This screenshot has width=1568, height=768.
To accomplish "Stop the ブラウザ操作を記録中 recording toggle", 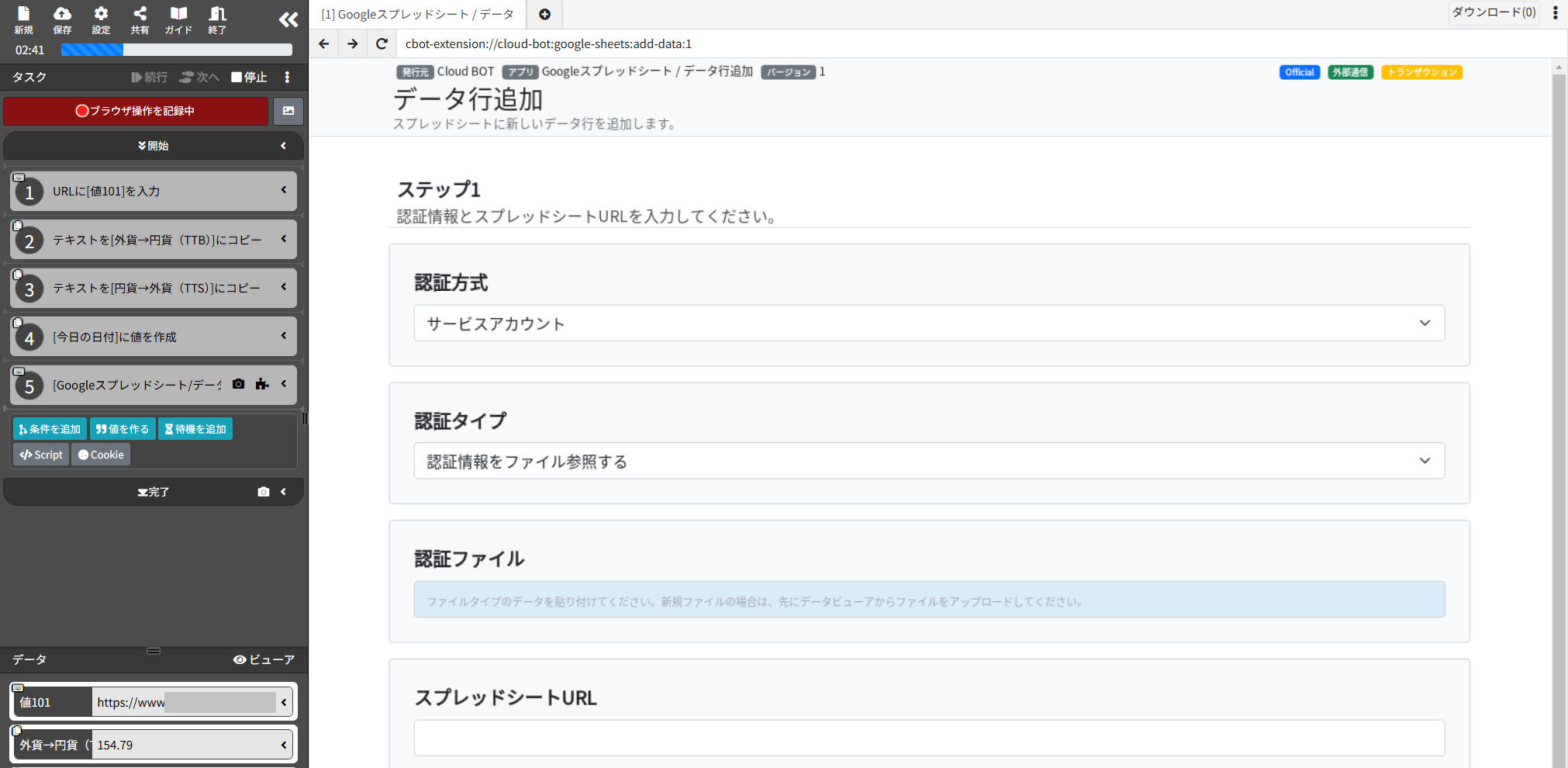I will pos(136,111).
